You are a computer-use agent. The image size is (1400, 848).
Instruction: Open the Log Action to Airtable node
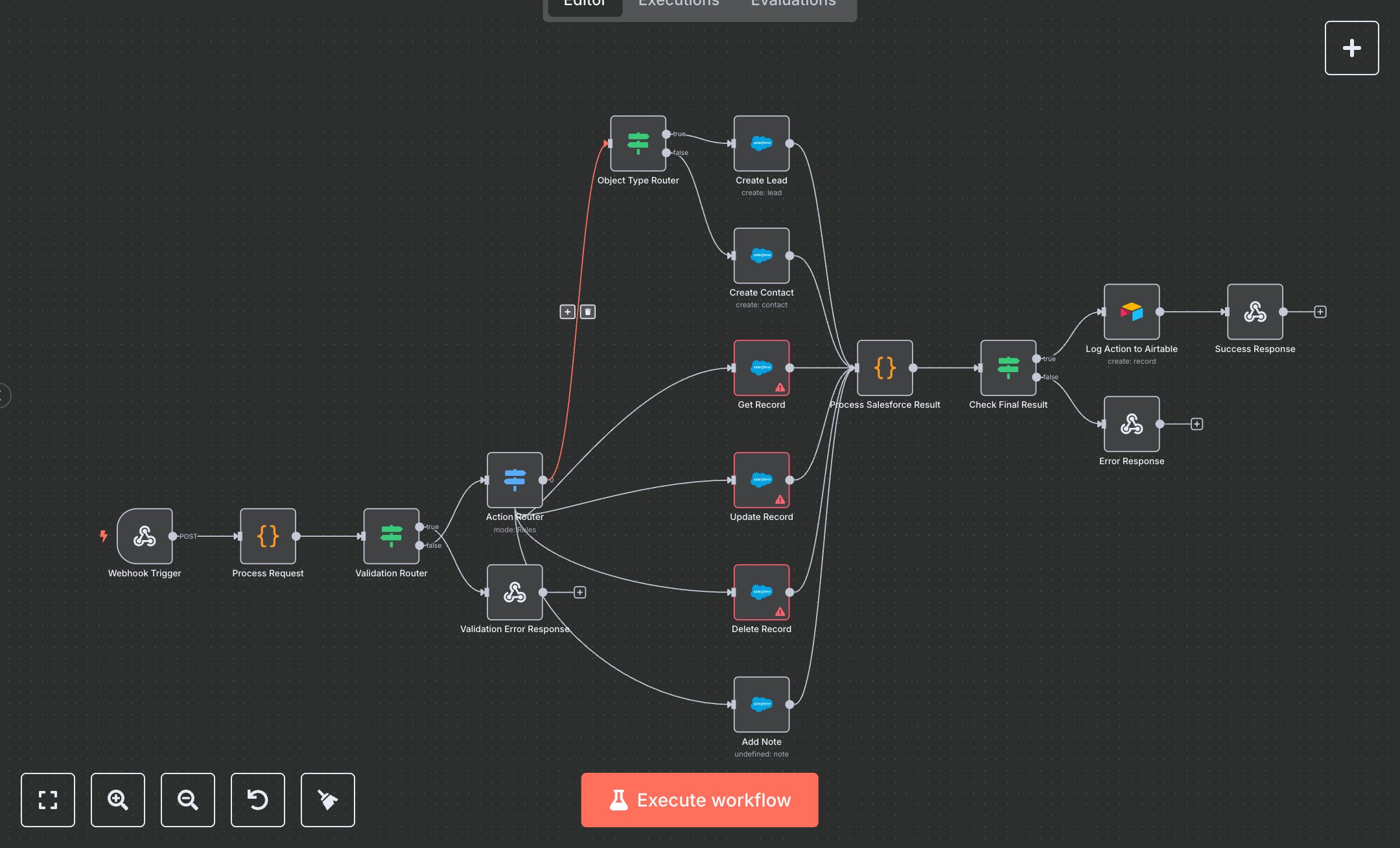pyautogui.click(x=1131, y=312)
